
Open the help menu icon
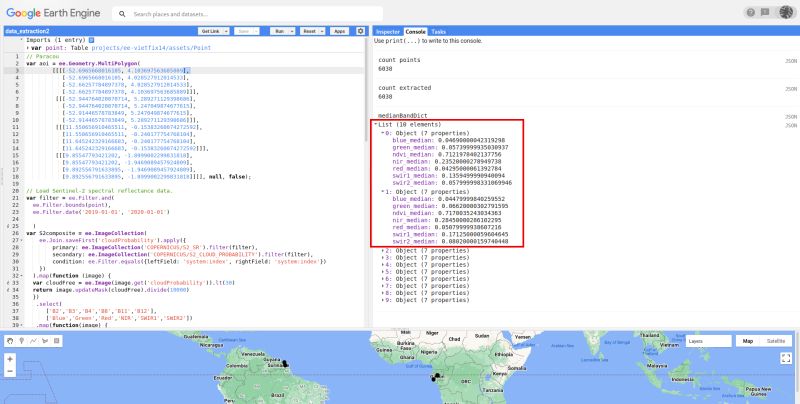751,13
